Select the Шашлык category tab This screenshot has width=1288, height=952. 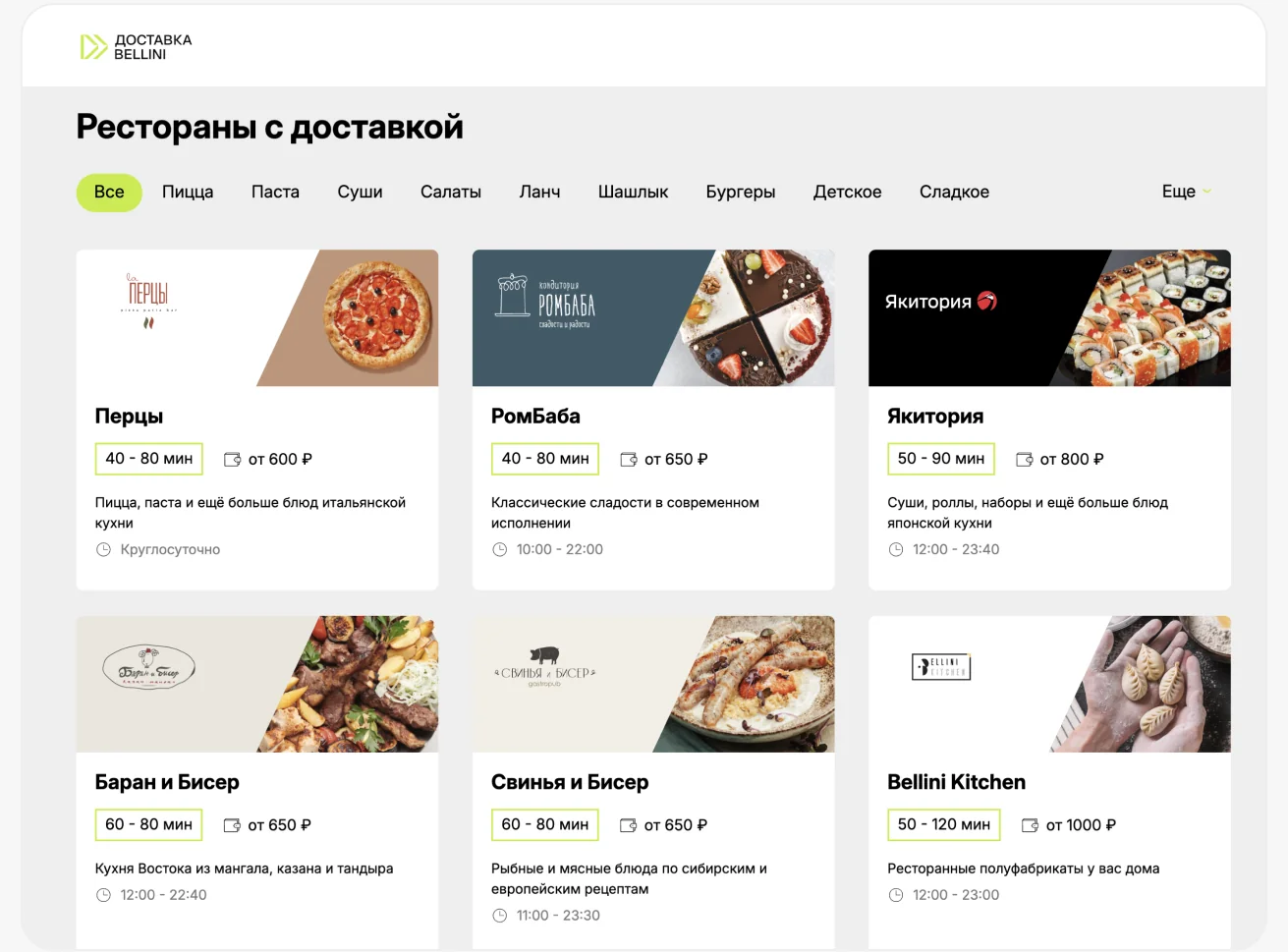[633, 192]
